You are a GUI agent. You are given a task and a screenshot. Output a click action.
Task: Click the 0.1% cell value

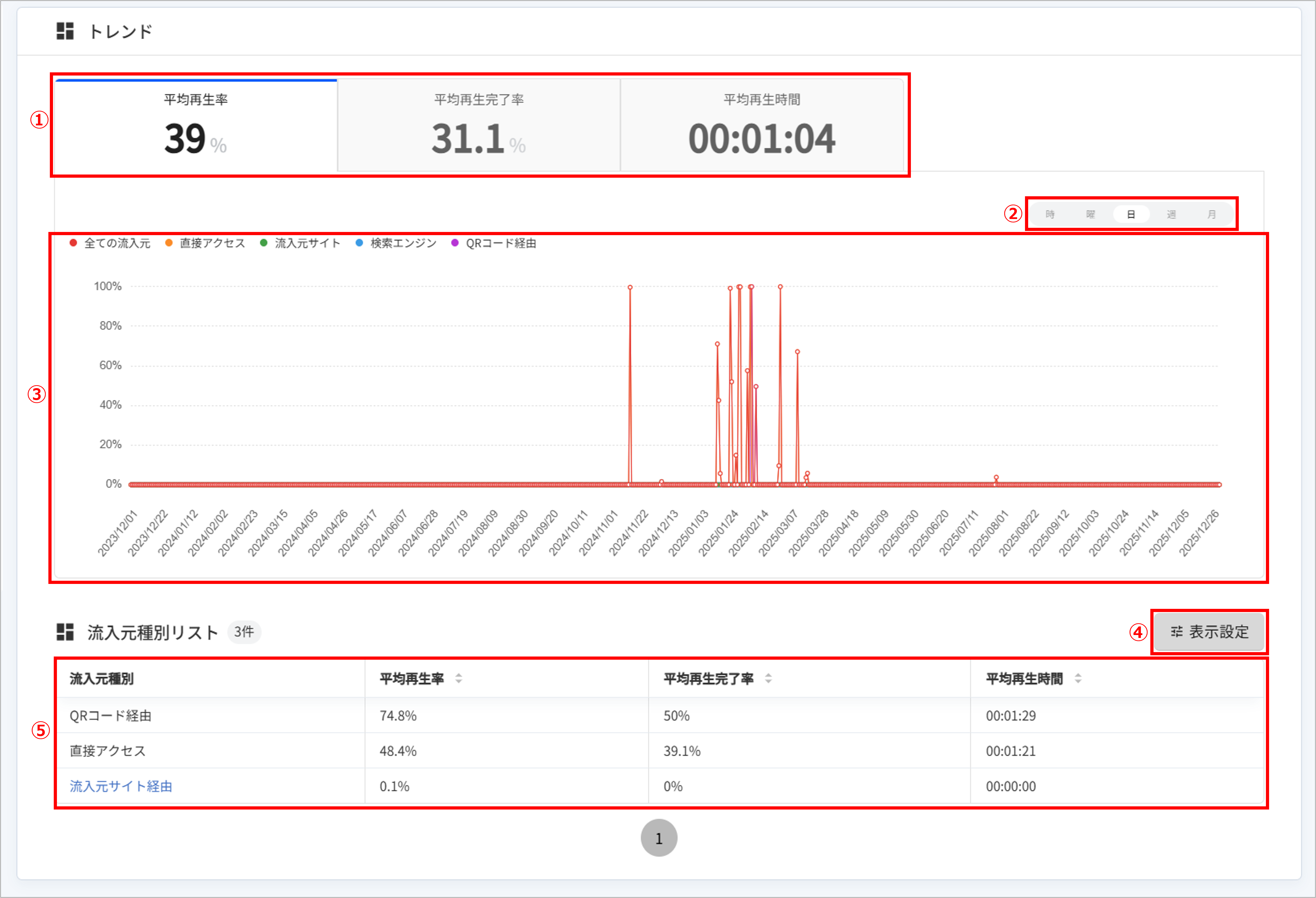pyautogui.click(x=395, y=786)
